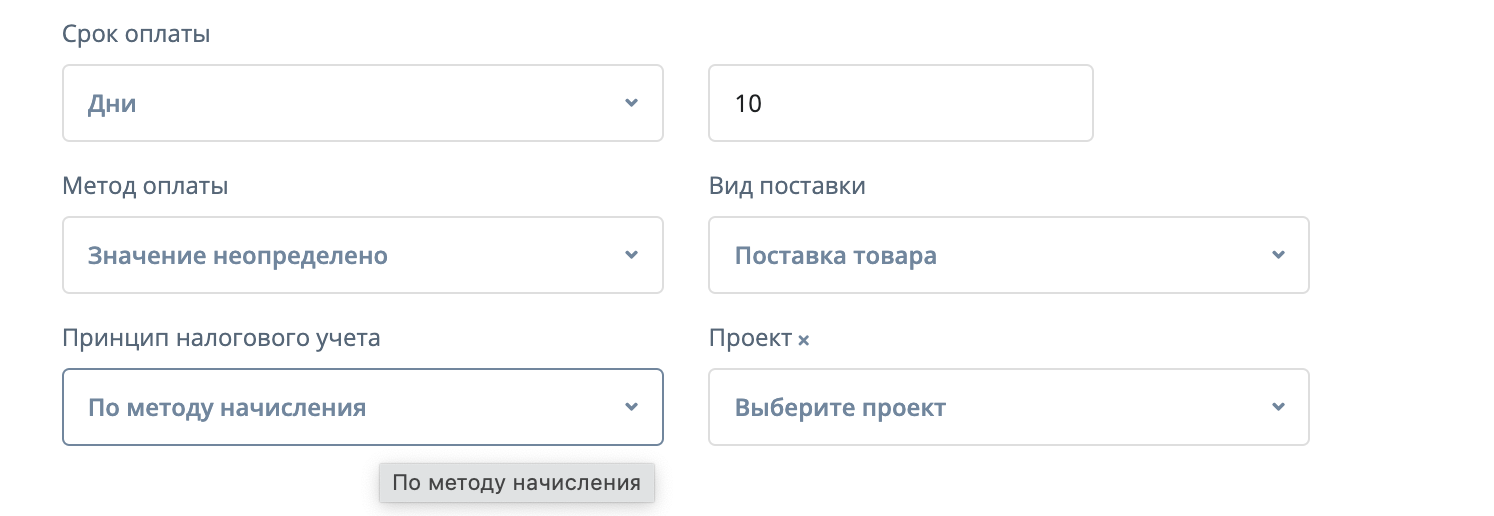This screenshot has width=1494, height=516.
Task: Click the Вид поставки label
Action: 786,186
